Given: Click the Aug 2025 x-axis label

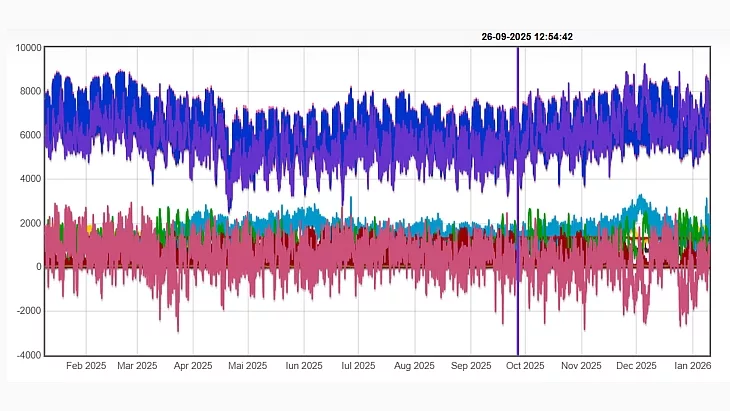Looking at the screenshot, I should 411,366.
